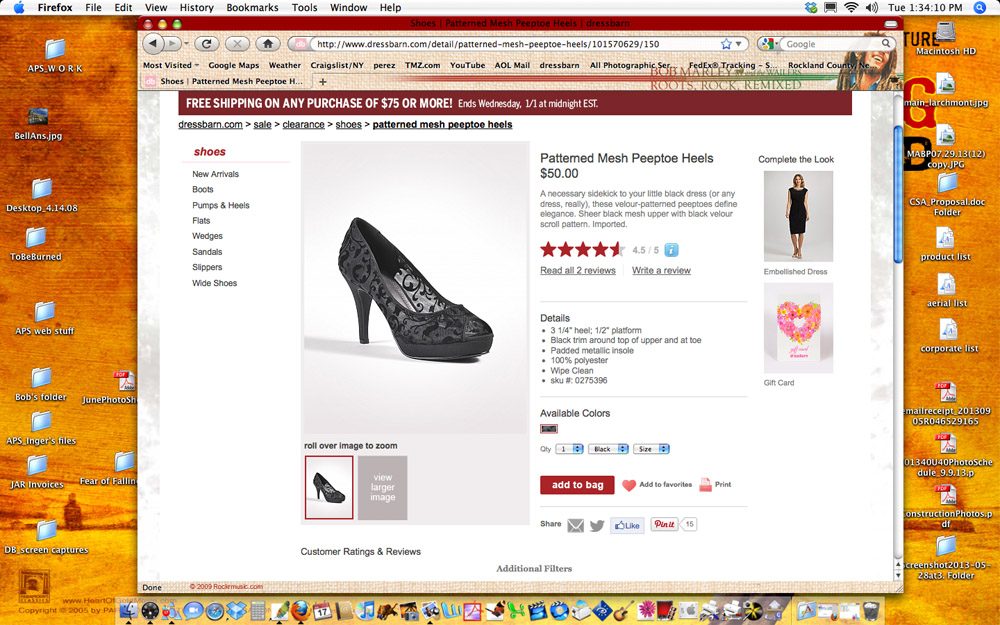This screenshot has height=625, width=1000.
Task: Click the five-star rating display
Action: [581, 250]
